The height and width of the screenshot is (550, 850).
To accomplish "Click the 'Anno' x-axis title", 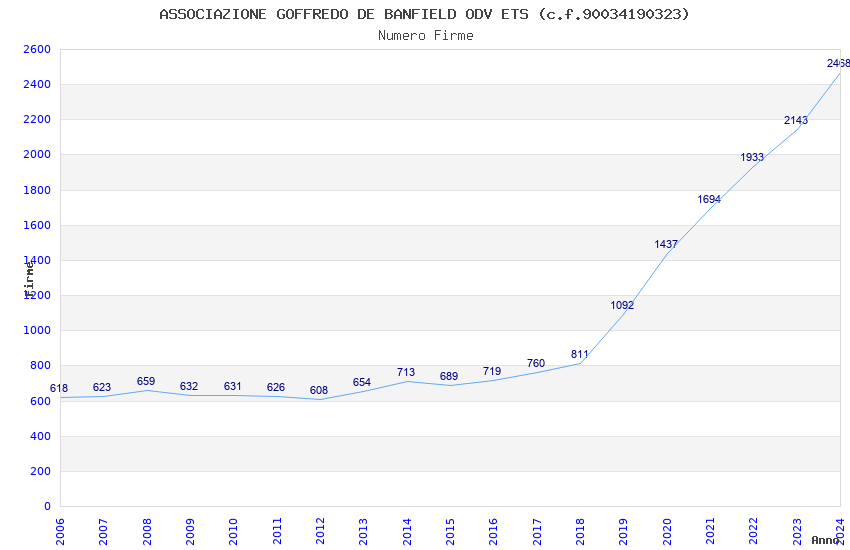I will [x=826, y=540].
